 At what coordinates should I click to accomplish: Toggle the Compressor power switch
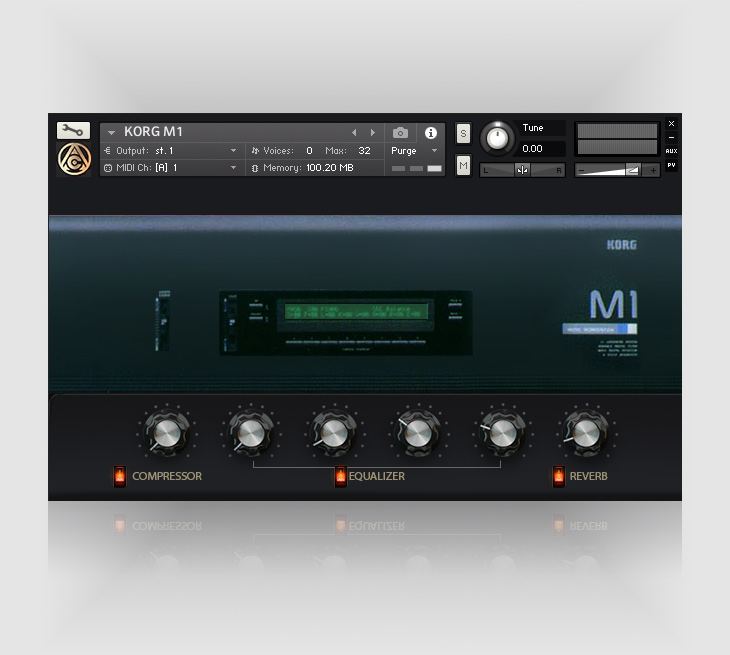(120, 476)
